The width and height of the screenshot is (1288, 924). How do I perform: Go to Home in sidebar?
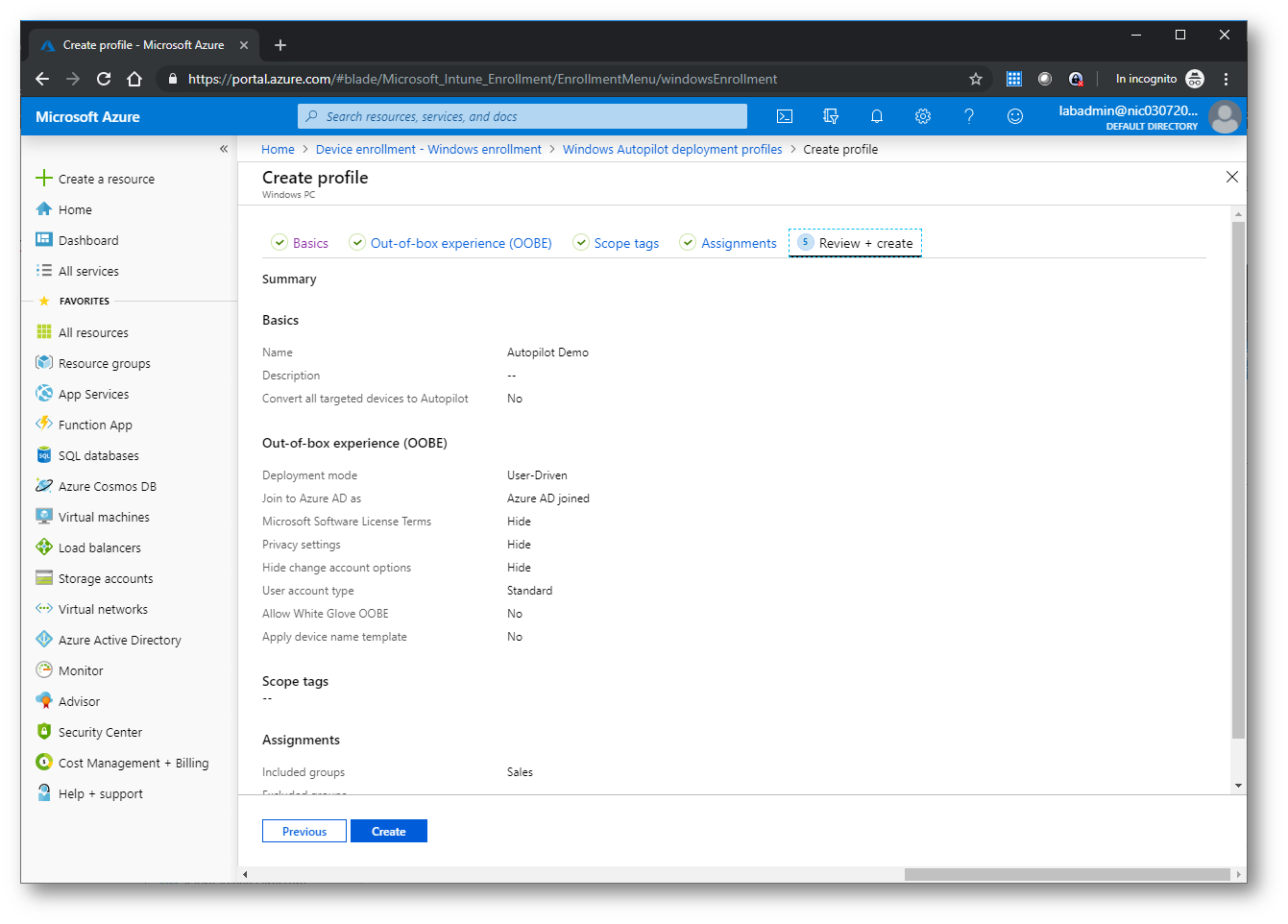click(75, 209)
